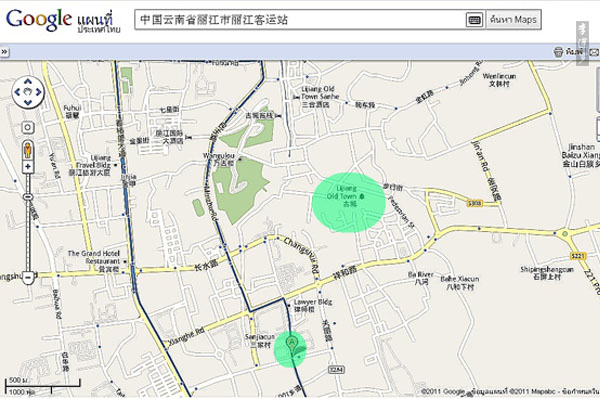Click the Lijiang Old Town map label
The width and height of the screenshot is (600, 399).
point(346,196)
